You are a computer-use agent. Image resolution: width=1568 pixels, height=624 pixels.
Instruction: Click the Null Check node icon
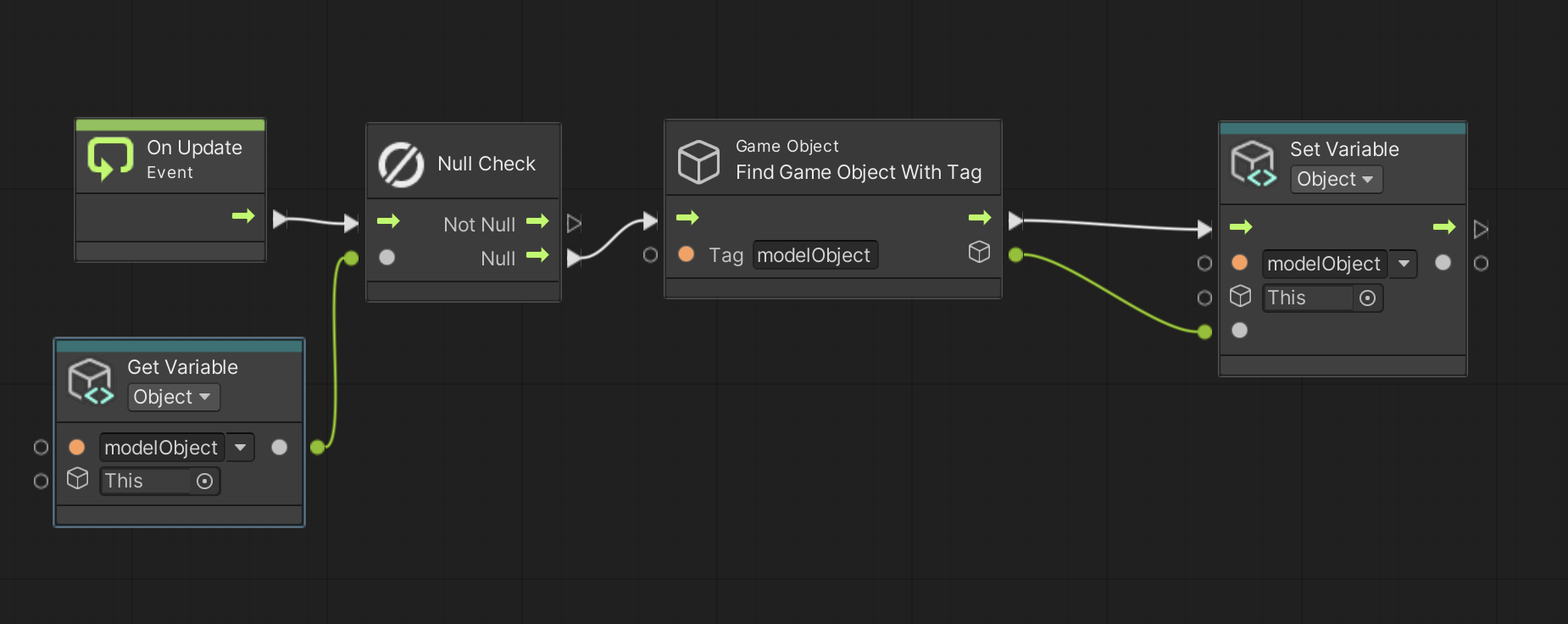click(x=401, y=164)
